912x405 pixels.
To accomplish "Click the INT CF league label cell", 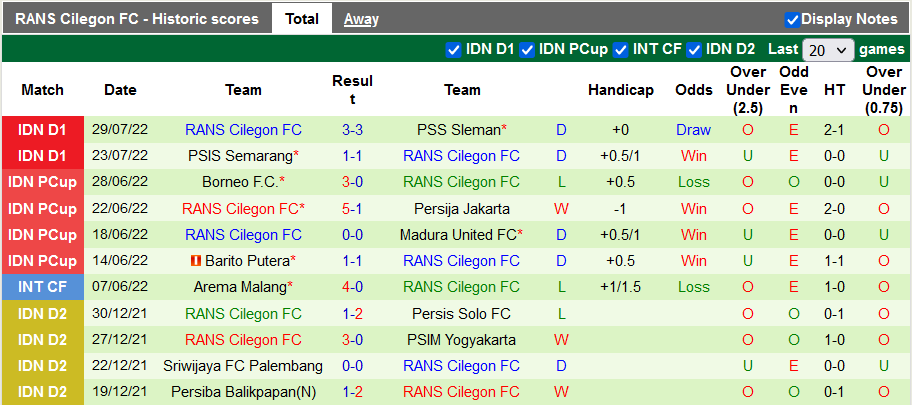I will [42, 287].
